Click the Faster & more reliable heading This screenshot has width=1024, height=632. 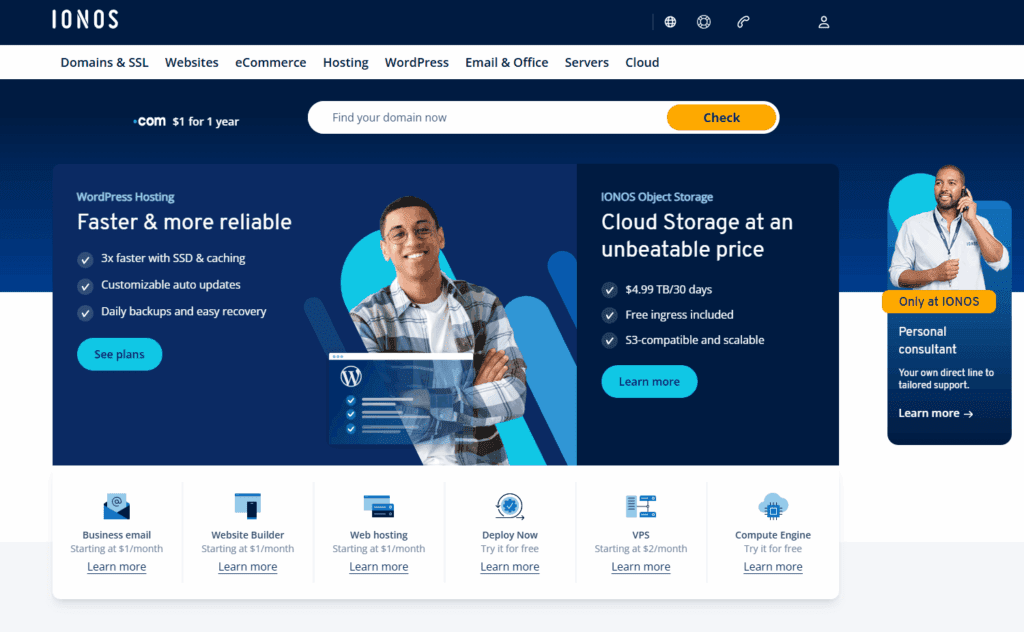click(x=184, y=222)
